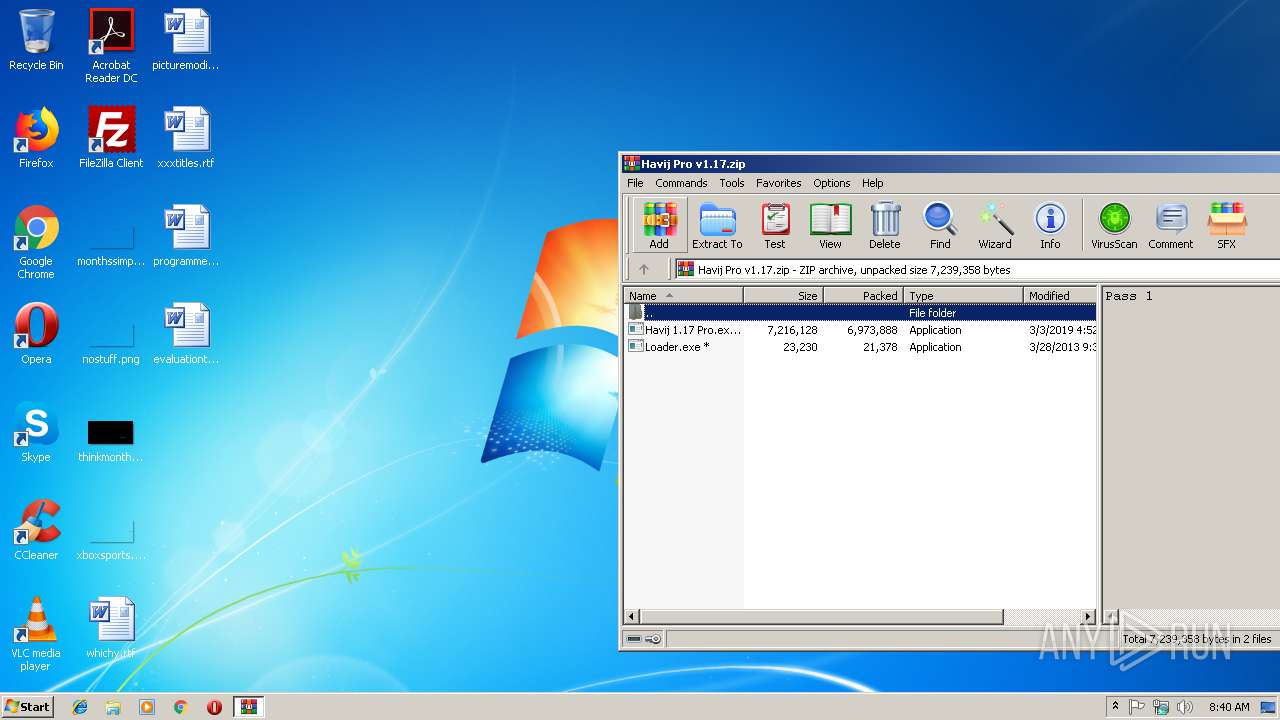This screenshot has width=1280, height=720.
Task: Show archive Info
Action: [1050, 225]
